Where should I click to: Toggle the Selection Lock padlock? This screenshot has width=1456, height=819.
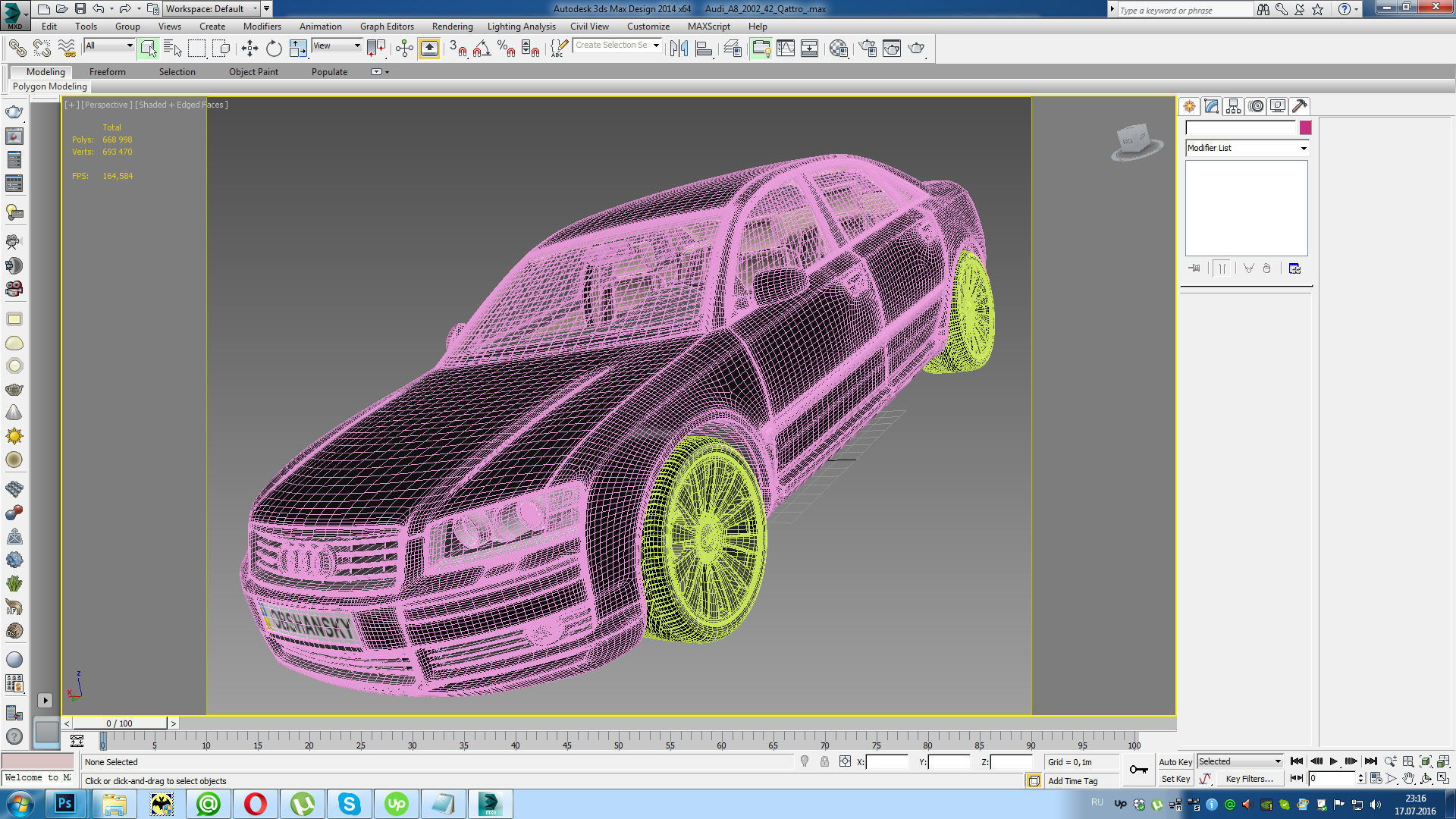coord(824,761)
